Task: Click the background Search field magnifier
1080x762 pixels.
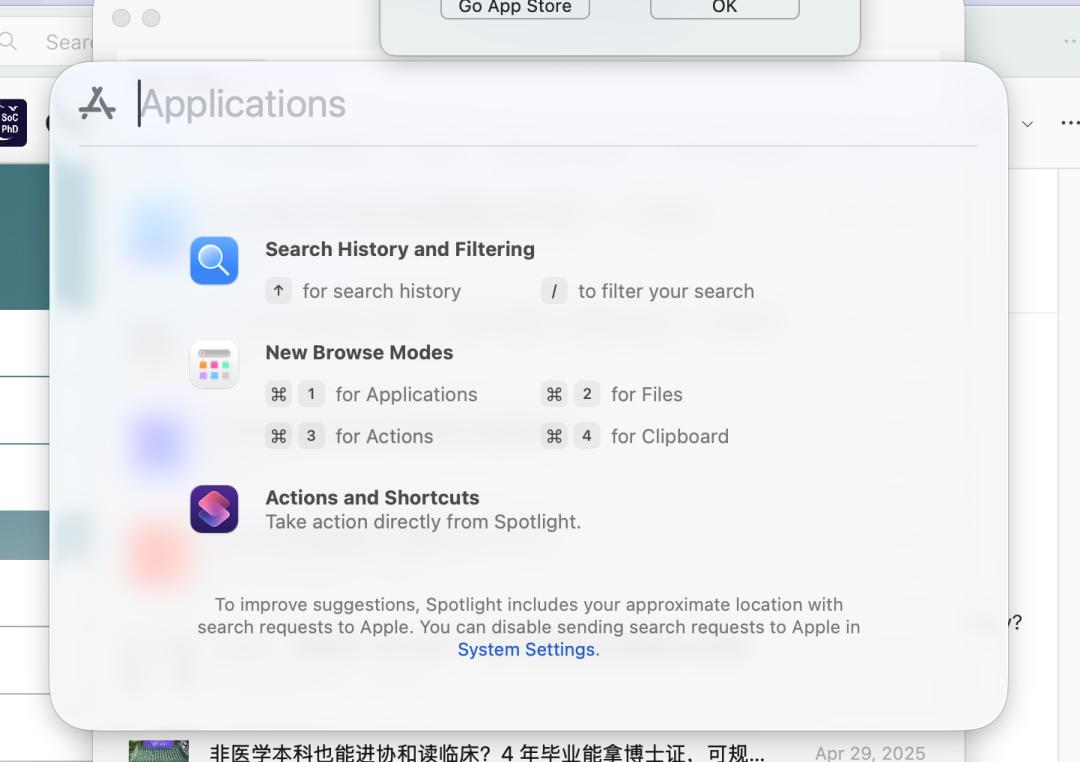Action: [8, 41]
